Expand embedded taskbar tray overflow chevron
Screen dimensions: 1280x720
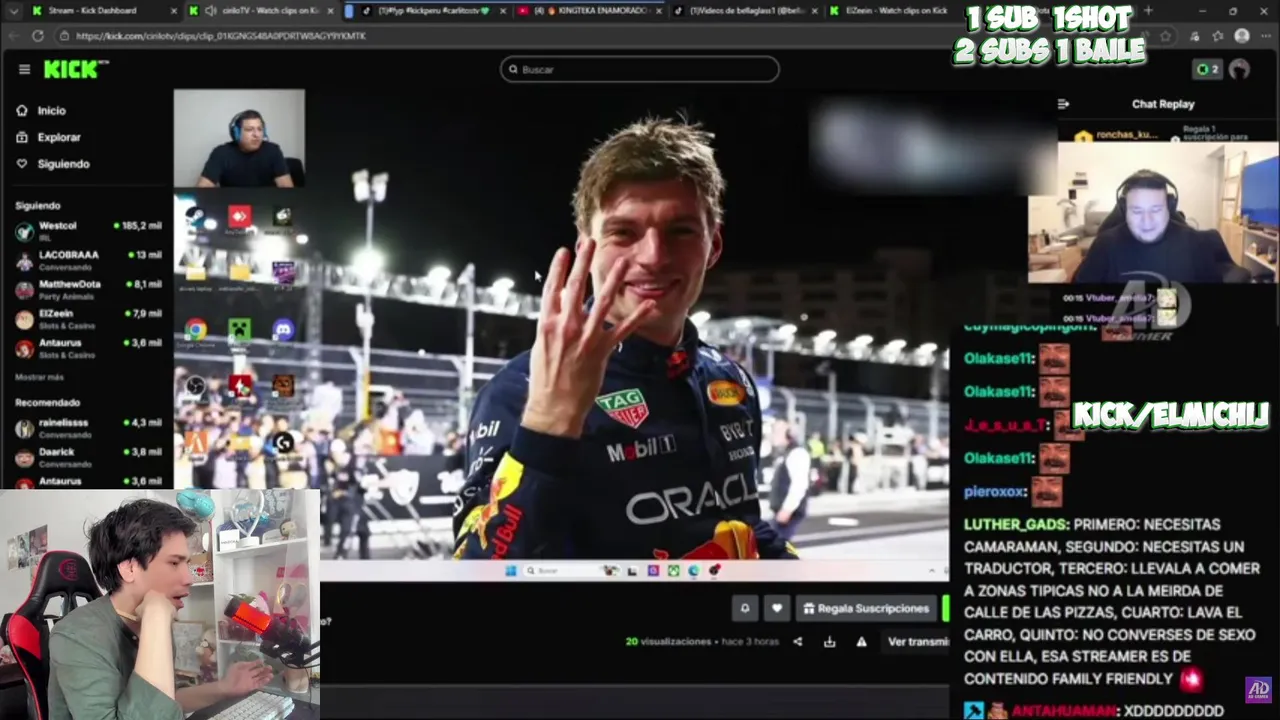point(932,571)
